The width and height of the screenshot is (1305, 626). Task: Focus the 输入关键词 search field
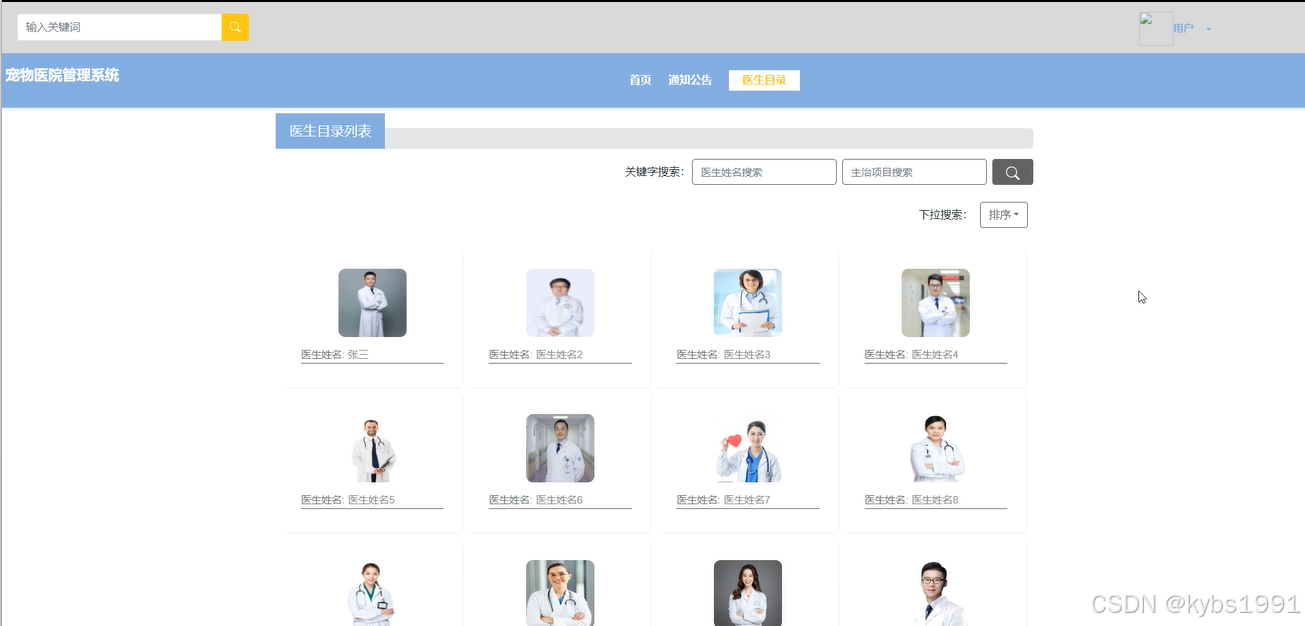coord(119,27)
